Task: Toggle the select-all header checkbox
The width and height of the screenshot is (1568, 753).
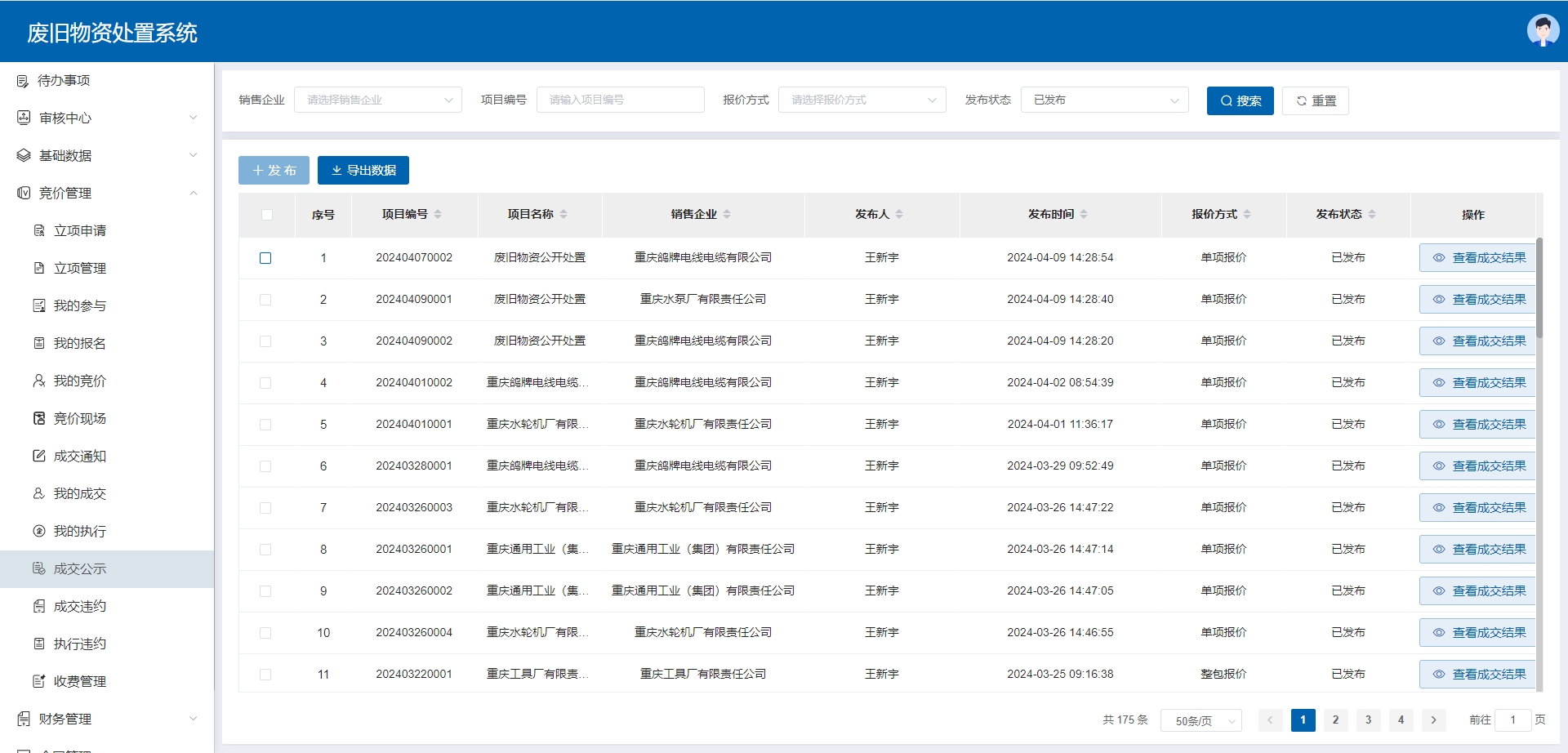Action: pyautogui.click(x=266, y=215)
